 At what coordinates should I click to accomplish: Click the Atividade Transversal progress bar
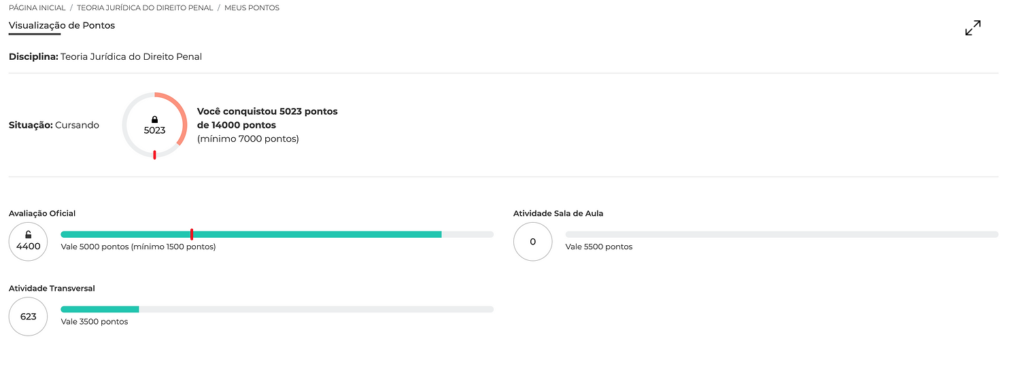coord(277,309)
